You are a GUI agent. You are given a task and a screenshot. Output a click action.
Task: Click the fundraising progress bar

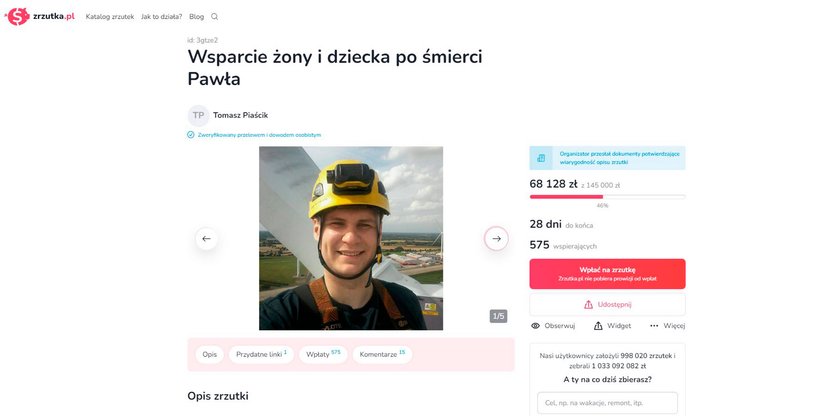click(x=608, y=197)
